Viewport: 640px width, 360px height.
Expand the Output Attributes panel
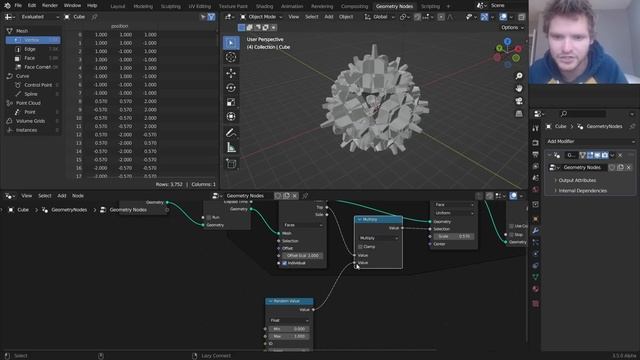(x=577, y=180)
